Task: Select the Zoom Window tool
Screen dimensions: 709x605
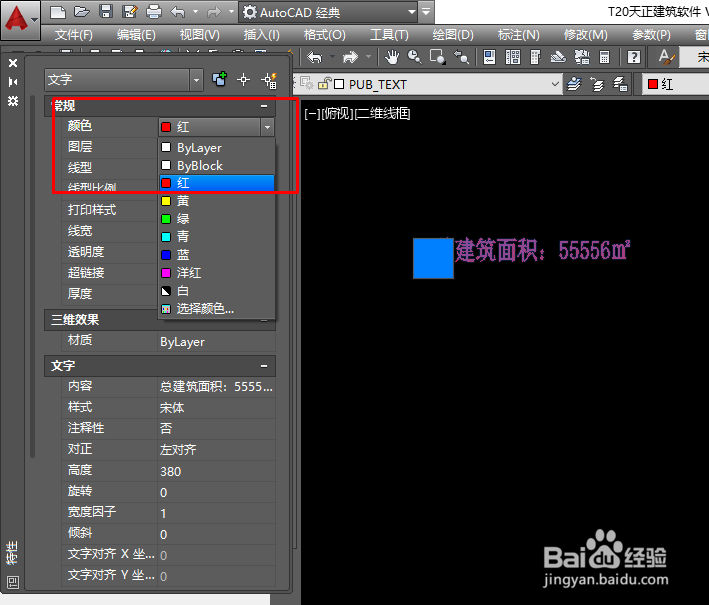Action: [438, 57]
